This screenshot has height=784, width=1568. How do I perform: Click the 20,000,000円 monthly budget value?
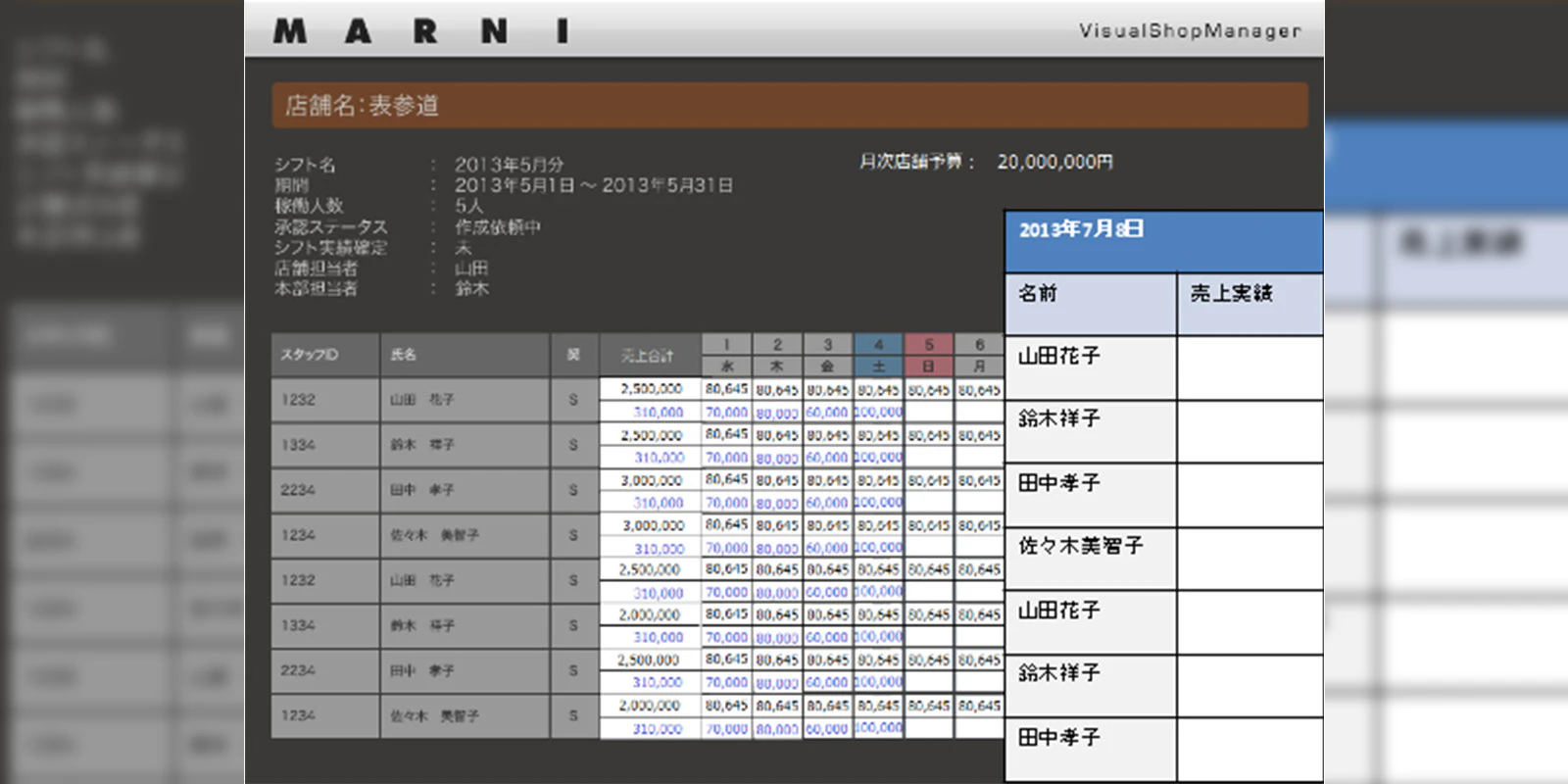tap(1054, 162)
